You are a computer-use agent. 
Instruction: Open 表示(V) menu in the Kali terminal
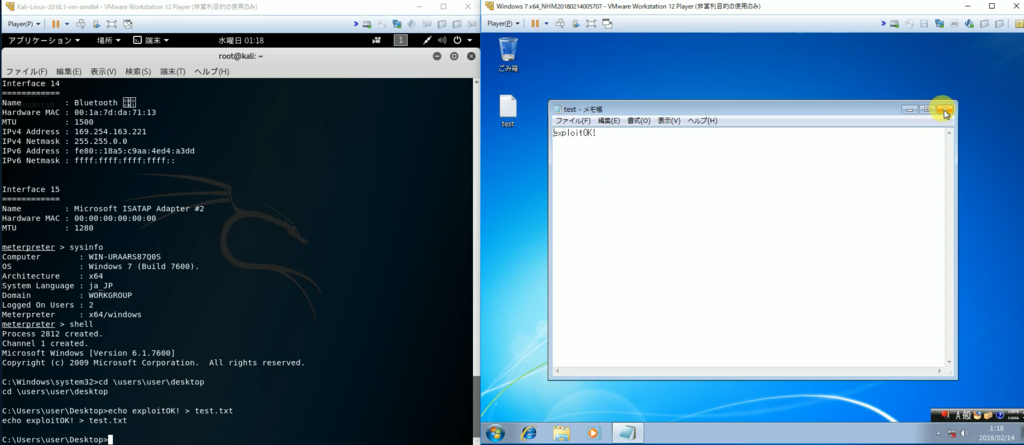[x=103, y=71]
